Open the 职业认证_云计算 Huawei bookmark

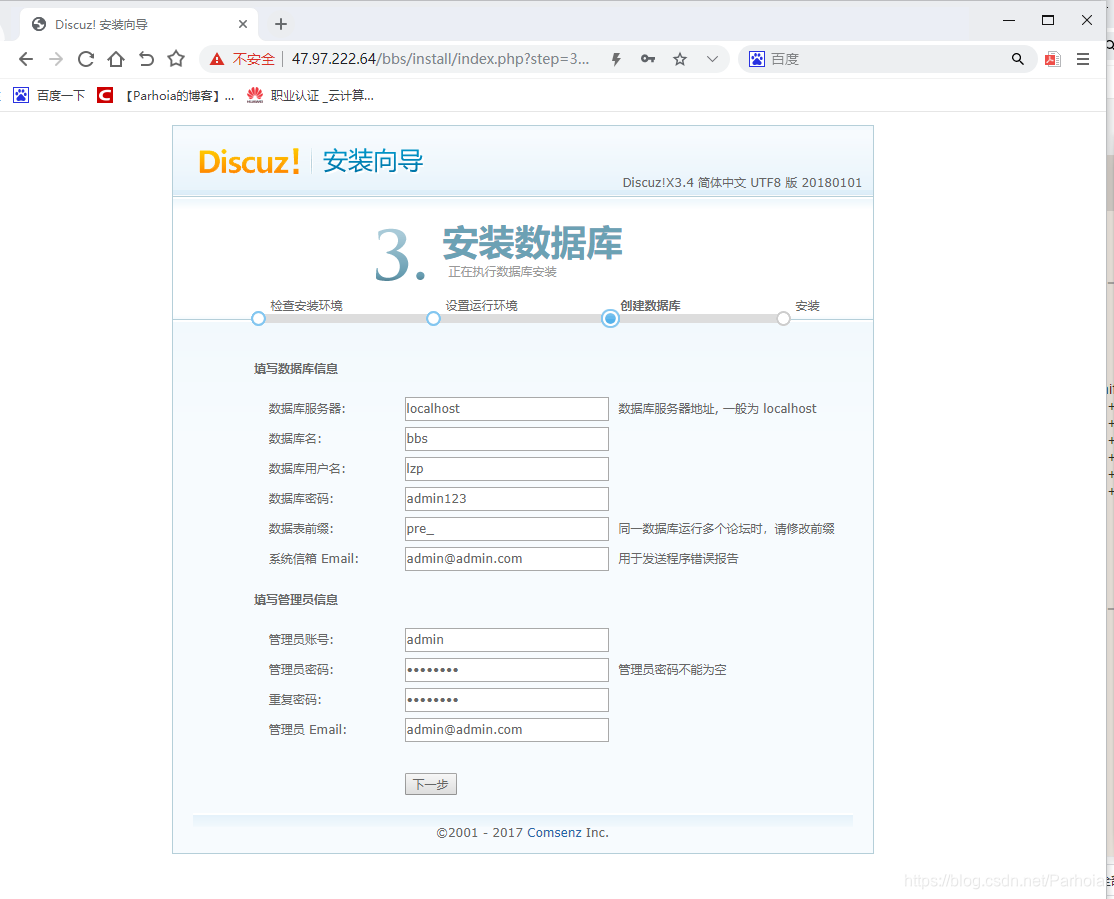click(x=310, y=95)
